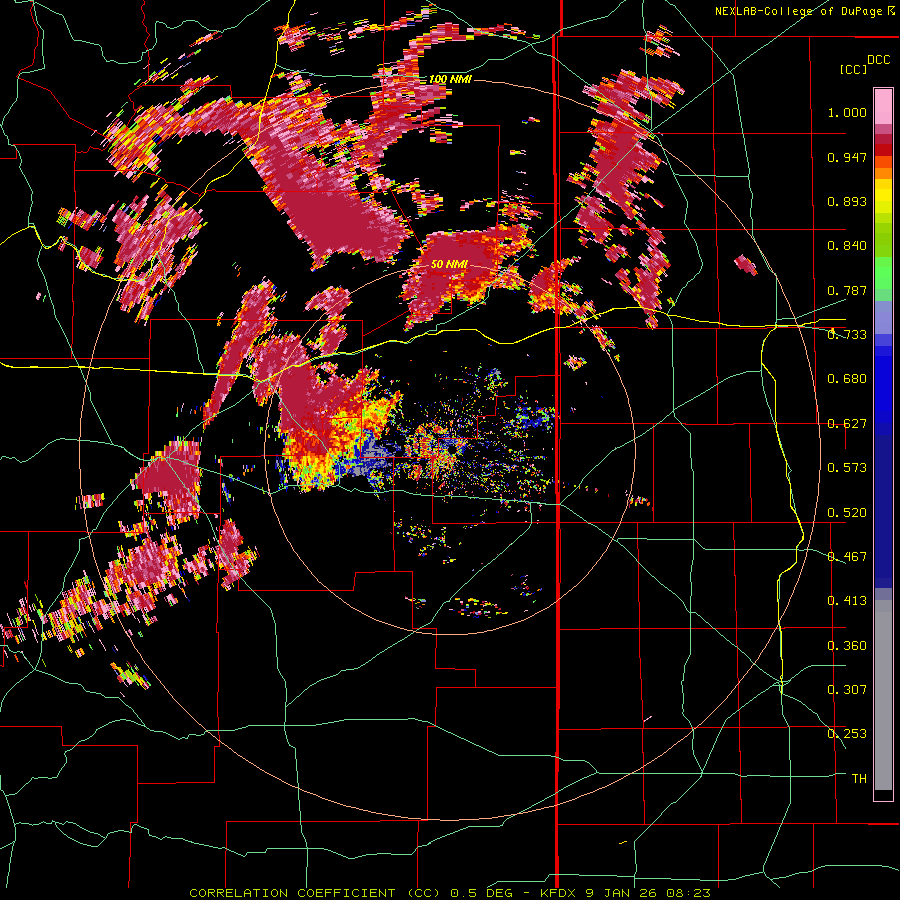This screenshot has width=900, height=900.
Task: Click the 0.893 scale value
Action: click(x=847, y=201)
